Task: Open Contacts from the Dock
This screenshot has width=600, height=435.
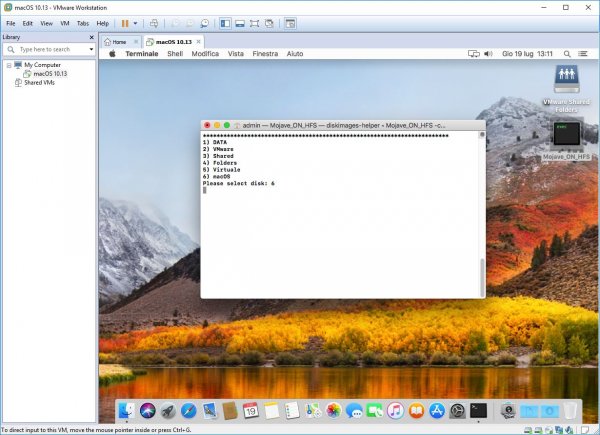Action: 230,411
